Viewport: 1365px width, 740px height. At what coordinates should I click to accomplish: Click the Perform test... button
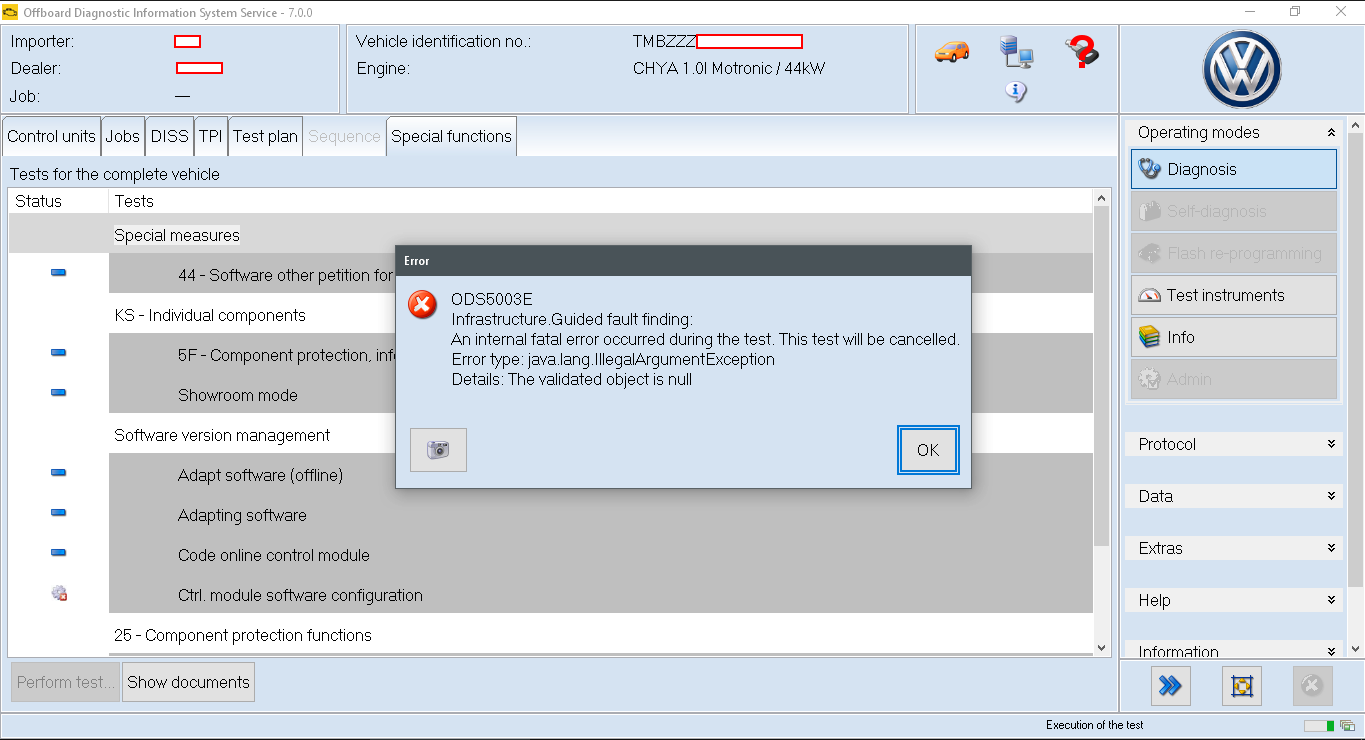pos(65,682)
